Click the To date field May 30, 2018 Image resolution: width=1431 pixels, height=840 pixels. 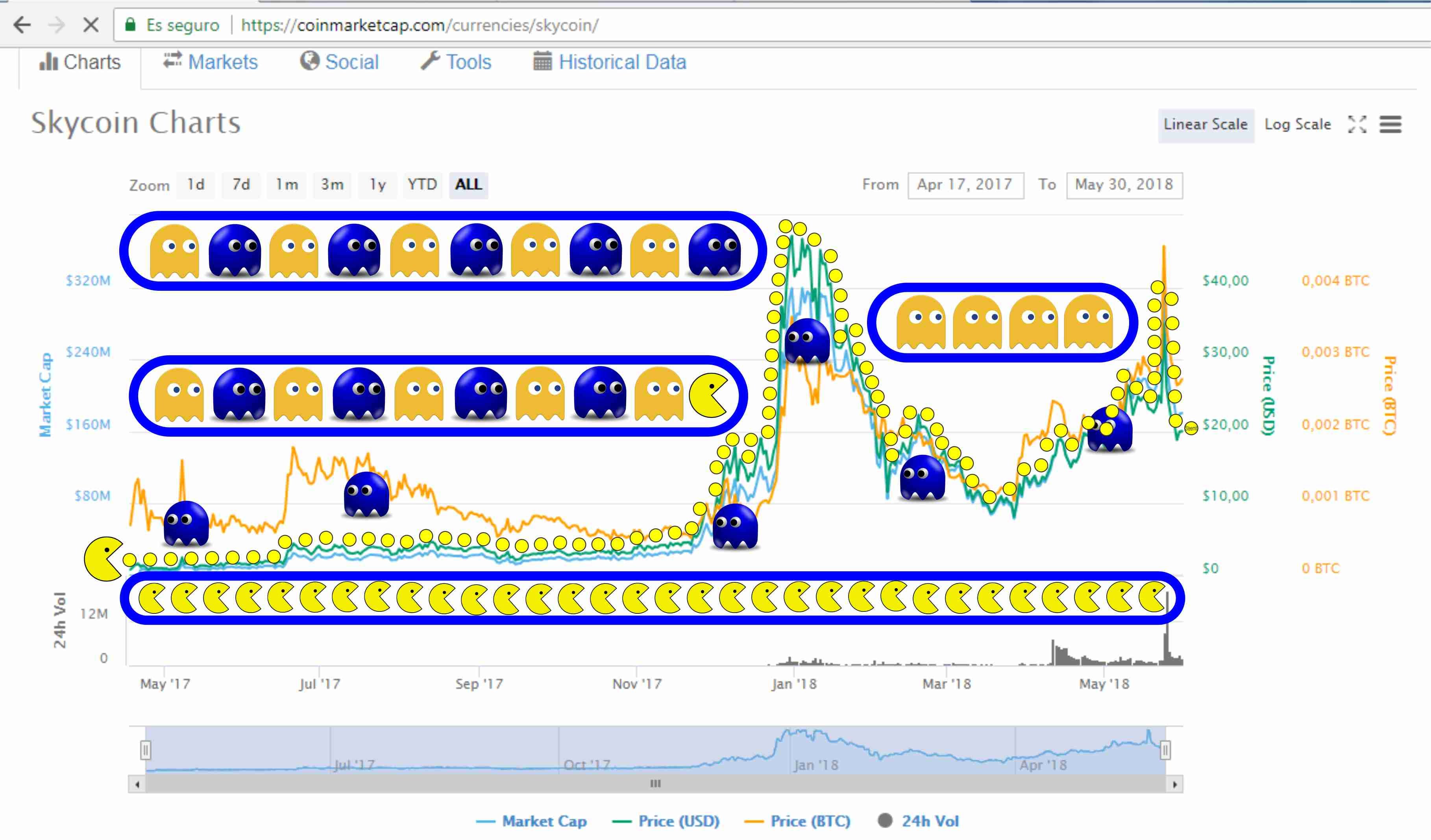(1124, 185)
